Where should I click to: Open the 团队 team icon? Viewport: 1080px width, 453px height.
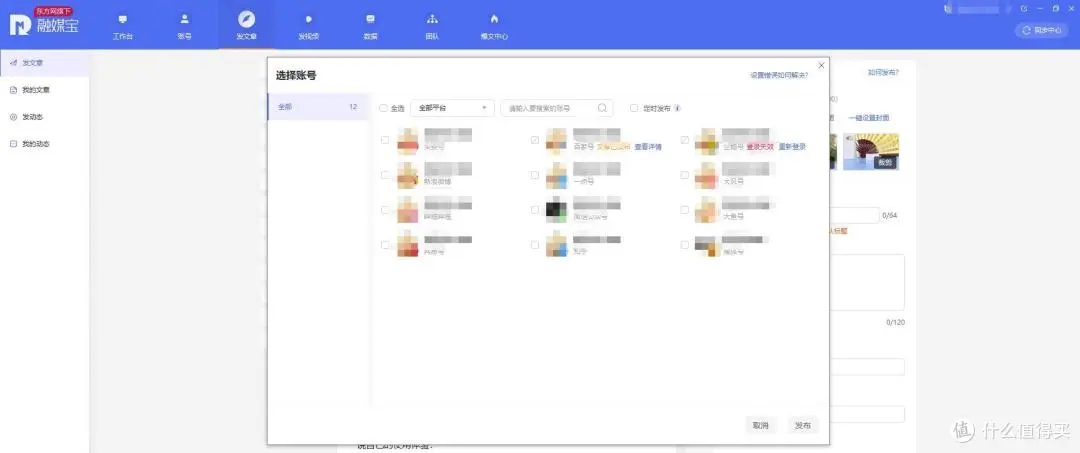[432, 19]
